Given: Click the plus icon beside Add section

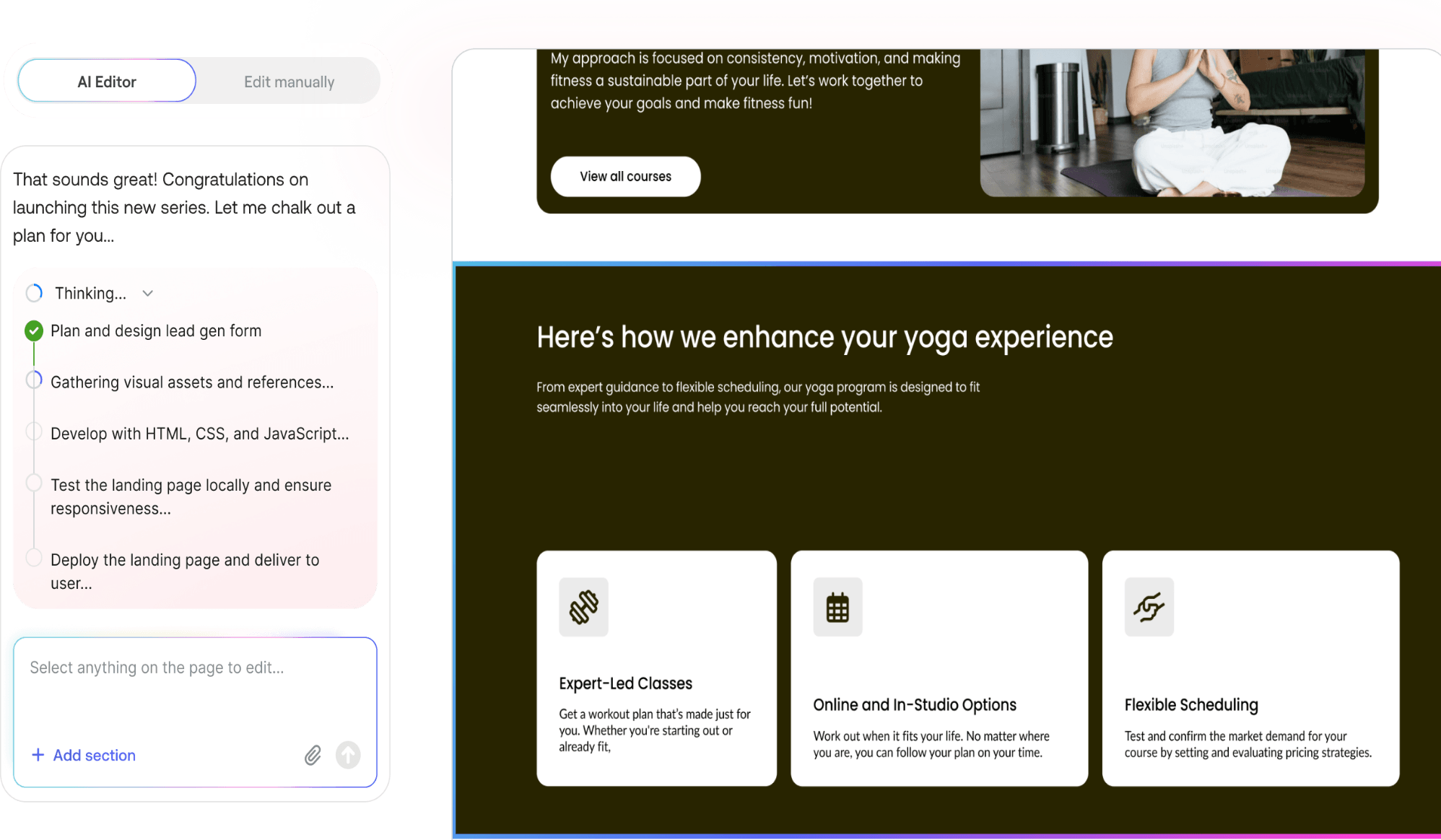Looking at the screenshot, I should pyautogui.click(x=38, y=755).
